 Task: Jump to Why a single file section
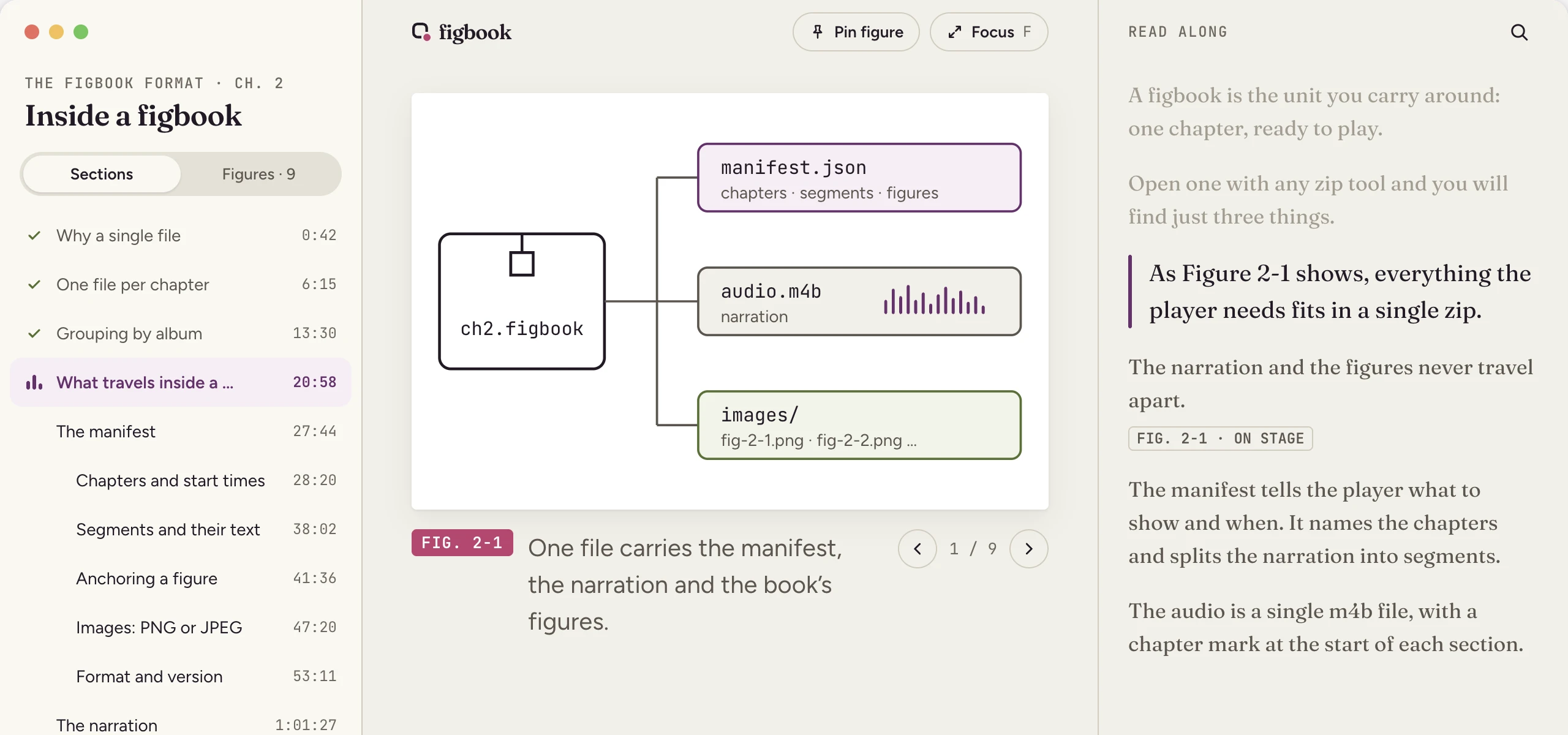pyautogui.click(x=181, y=235)
